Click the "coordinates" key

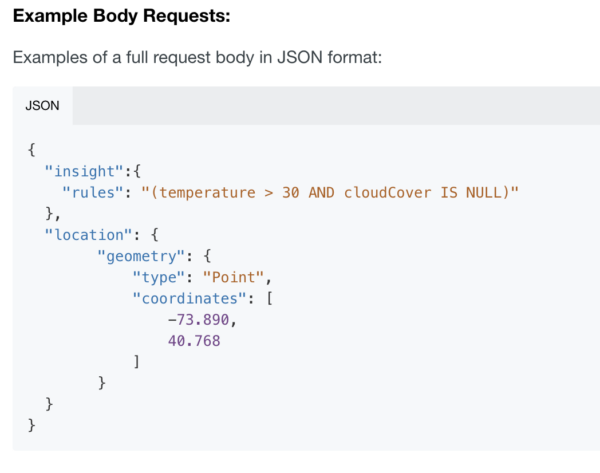[x=190, y=298]
